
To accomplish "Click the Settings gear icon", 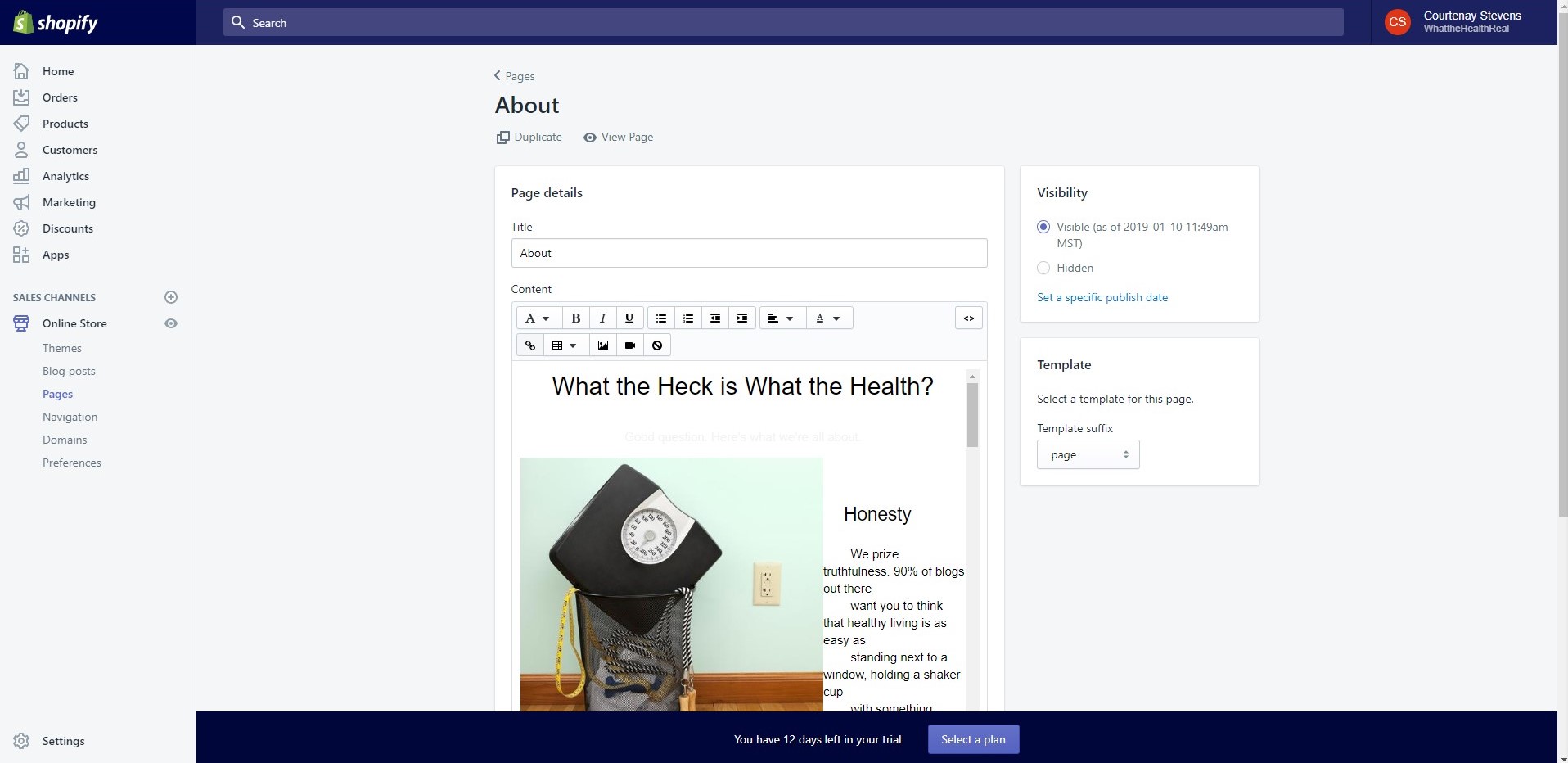I will click(21, 741).
